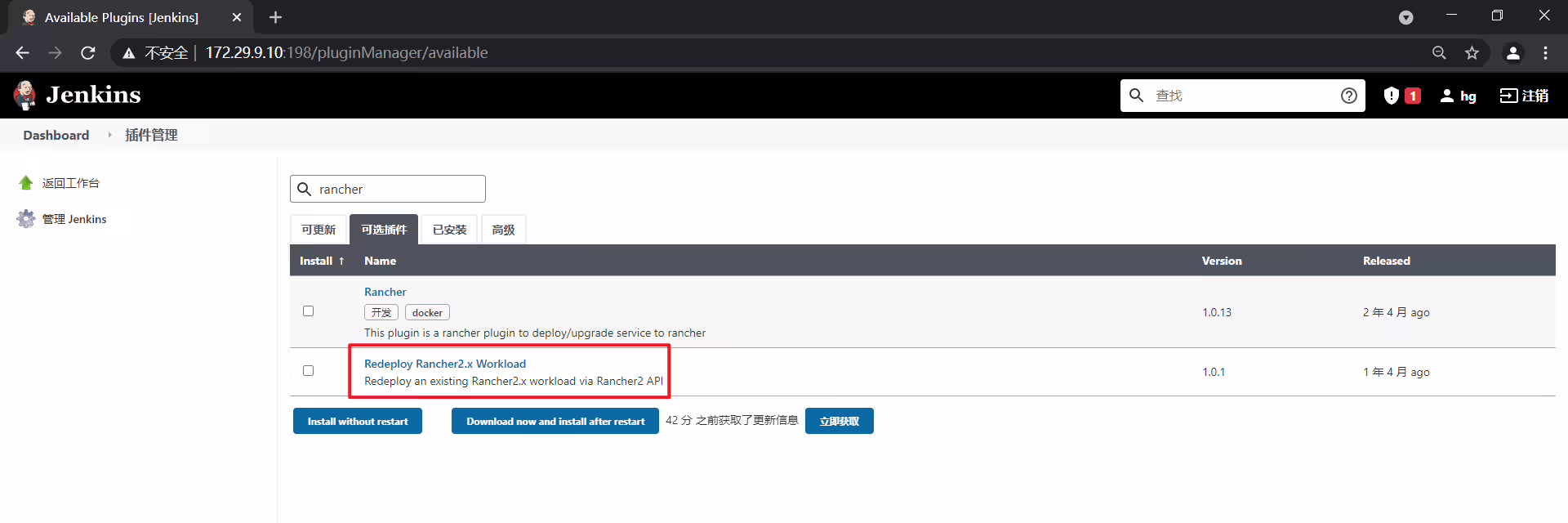Bookmark this page with the star icon
This screenshot has width=1568, height=523.
pos(1472,52)
